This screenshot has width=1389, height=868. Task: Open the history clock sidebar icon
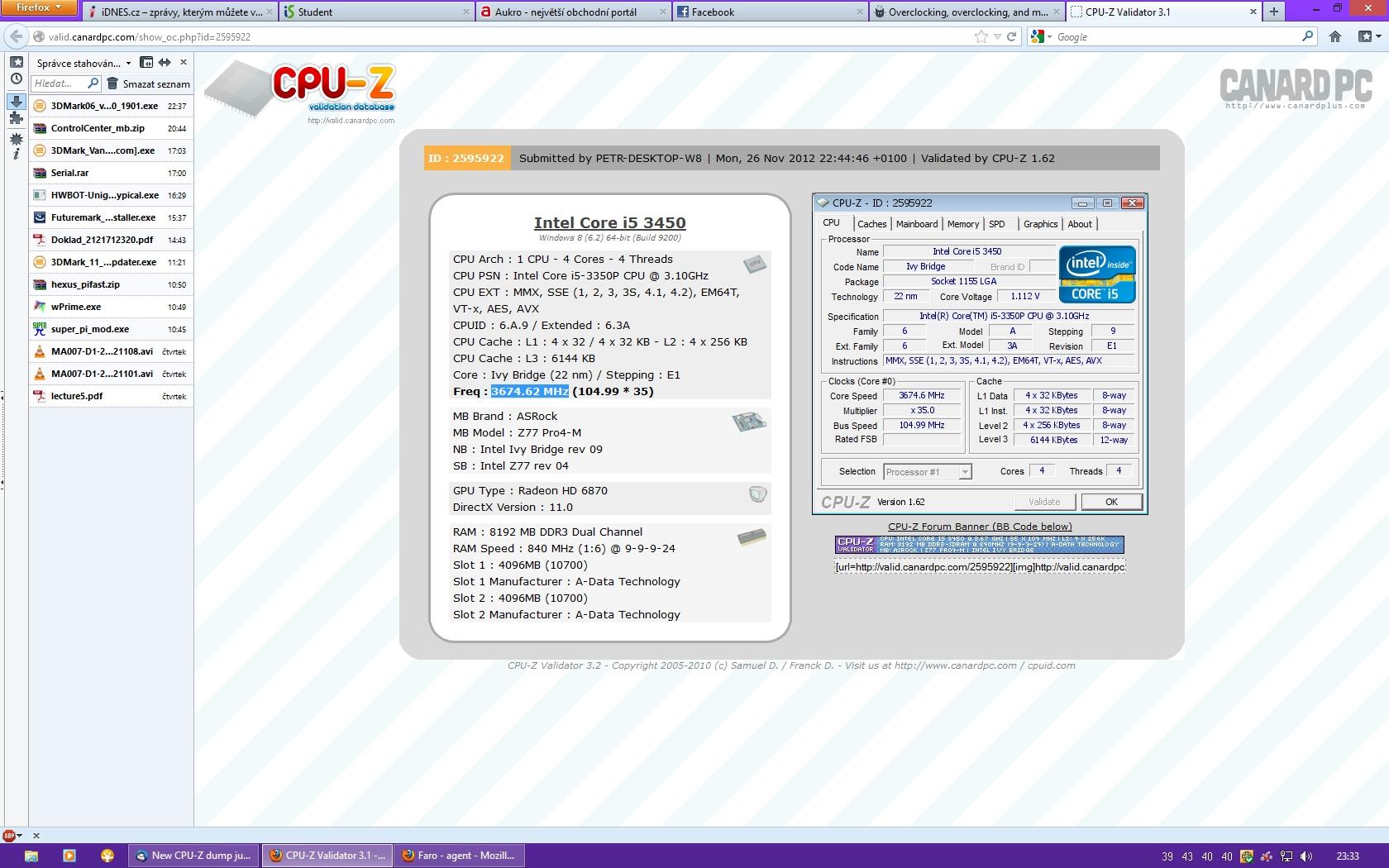coord(16,79)
